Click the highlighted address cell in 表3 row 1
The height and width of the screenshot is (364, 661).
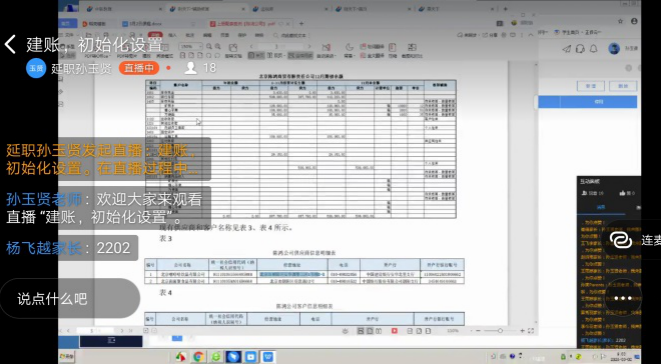[x=292, y=274]
